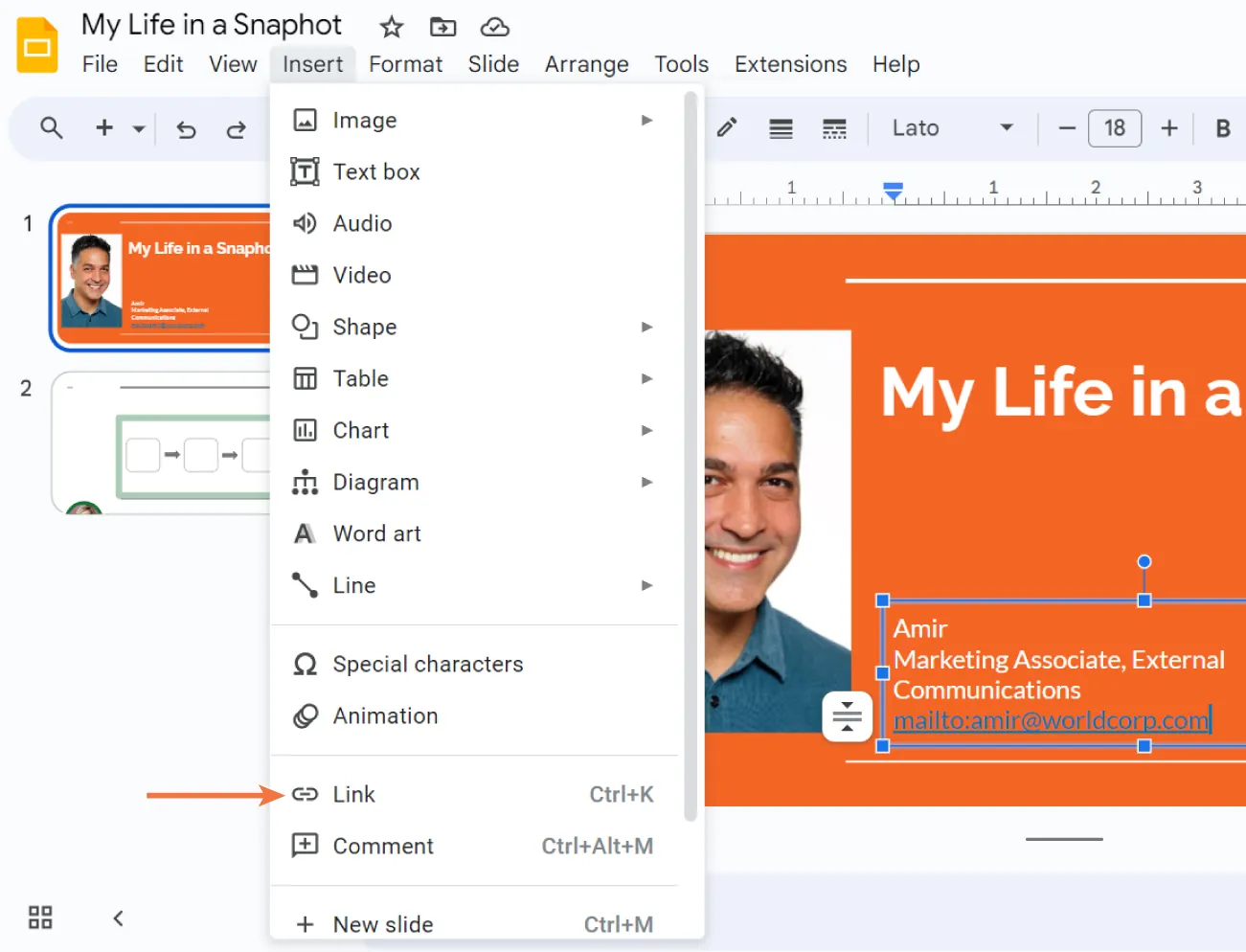Decrease the font size

pos(1066,127)
